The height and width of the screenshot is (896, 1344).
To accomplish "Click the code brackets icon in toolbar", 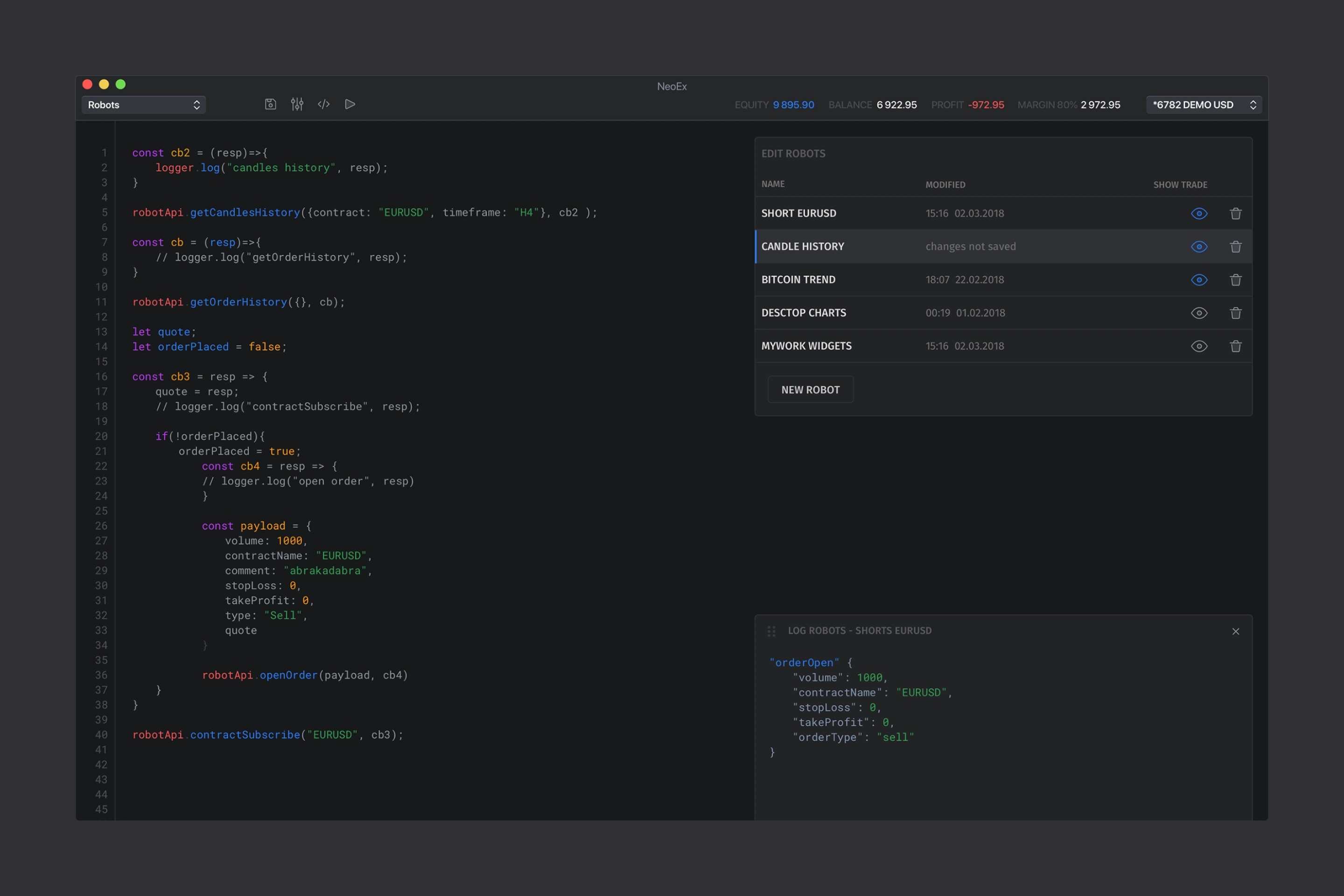I will click(323, 104).
